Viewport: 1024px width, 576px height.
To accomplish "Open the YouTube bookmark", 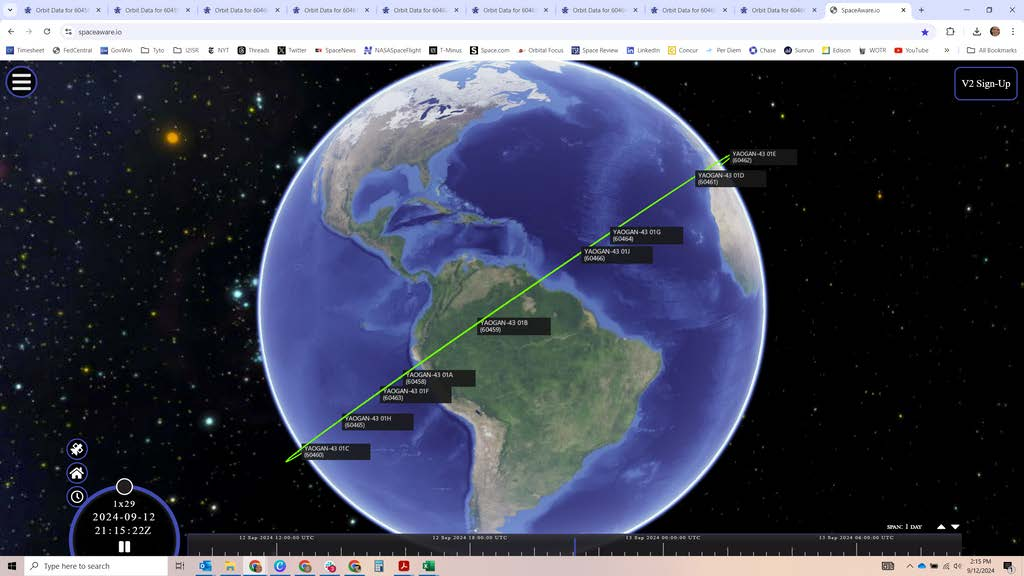I will tap(911, 50).
